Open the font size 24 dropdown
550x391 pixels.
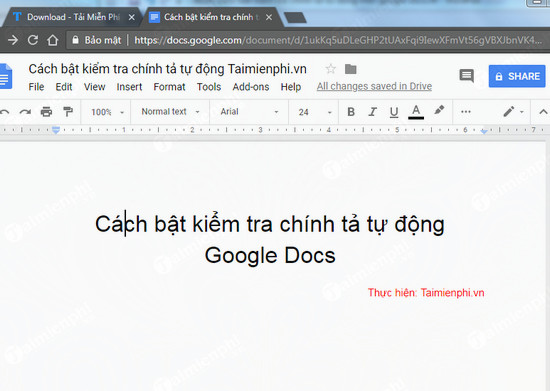pos(315,112)
